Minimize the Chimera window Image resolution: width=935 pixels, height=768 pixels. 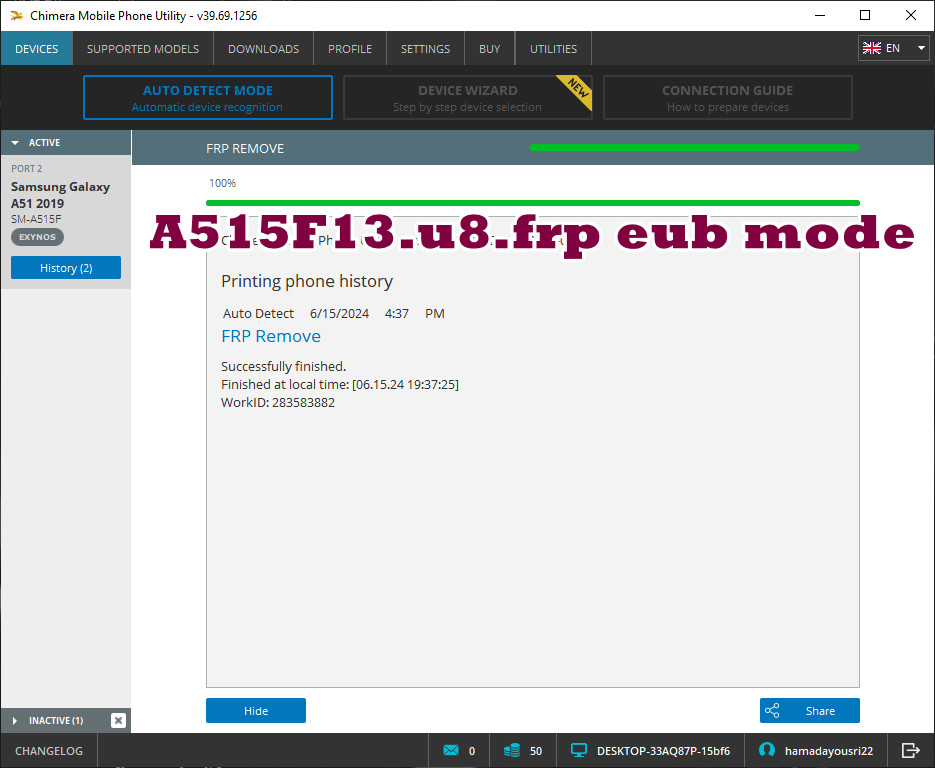(x=820, y=16)
